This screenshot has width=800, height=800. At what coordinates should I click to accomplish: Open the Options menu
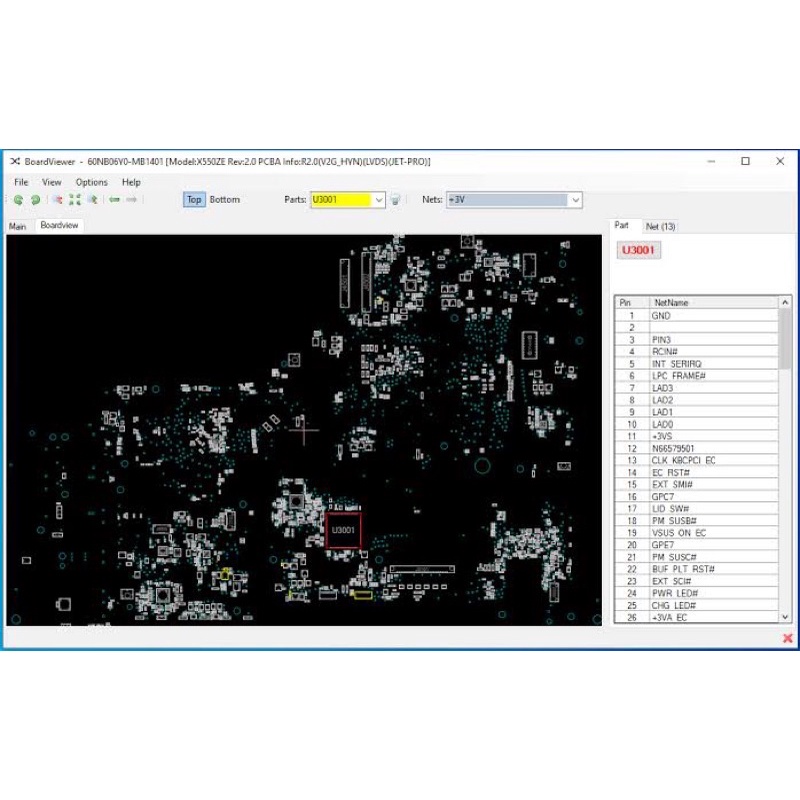90,182
